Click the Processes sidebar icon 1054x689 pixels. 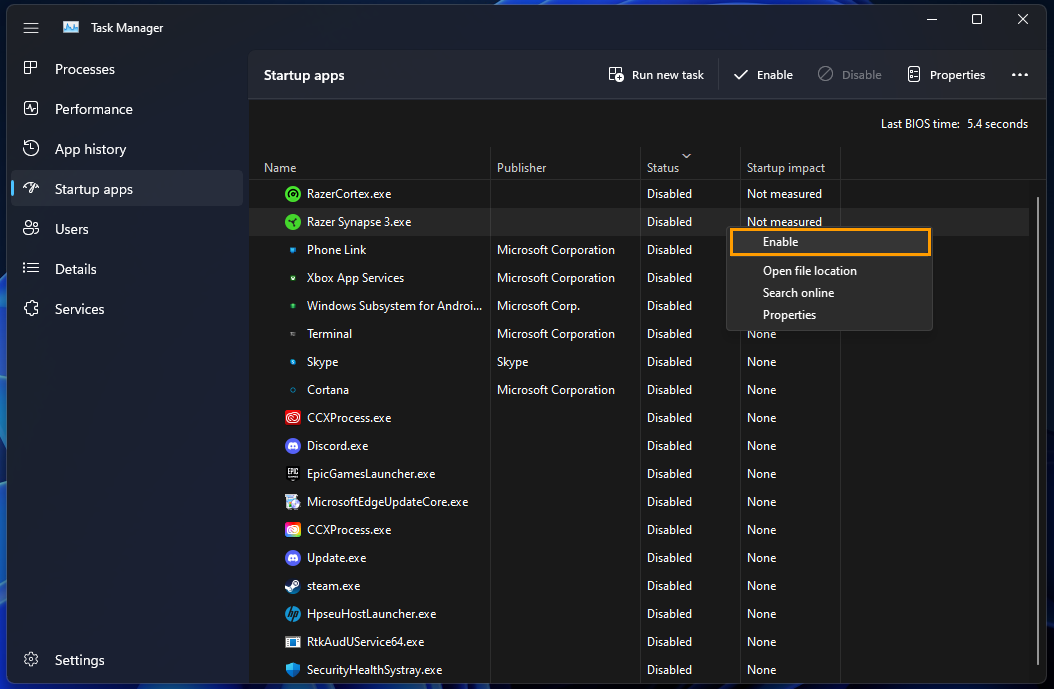click(31, 68)
